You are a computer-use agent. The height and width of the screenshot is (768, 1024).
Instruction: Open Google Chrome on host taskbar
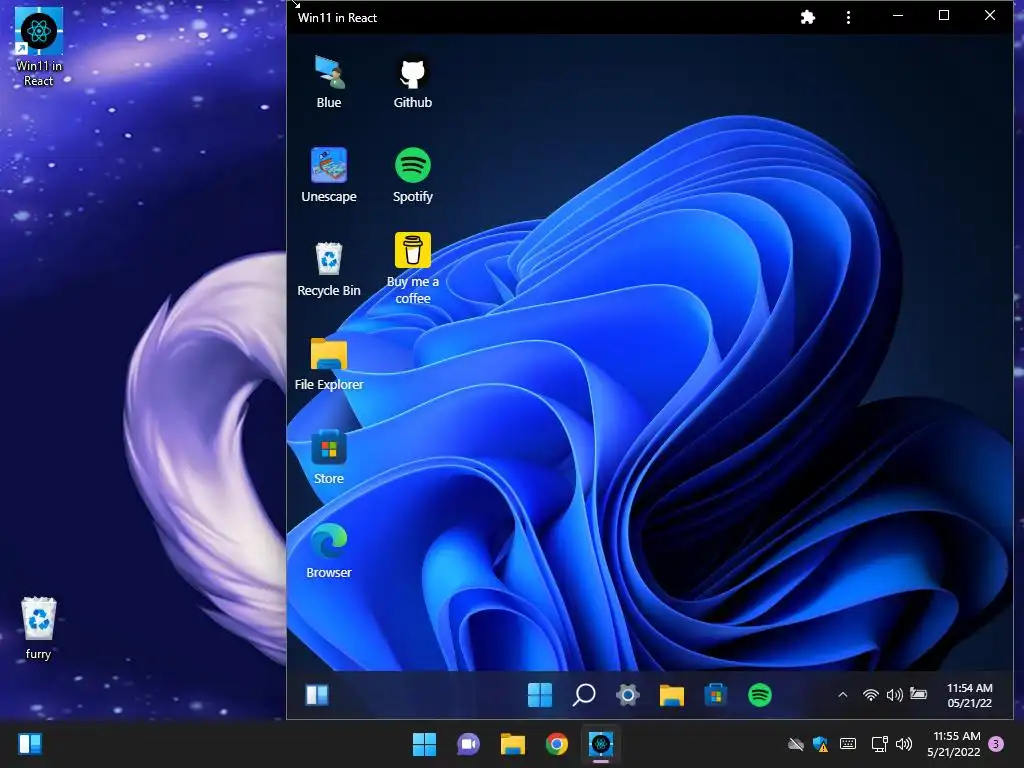click(556, 744)
